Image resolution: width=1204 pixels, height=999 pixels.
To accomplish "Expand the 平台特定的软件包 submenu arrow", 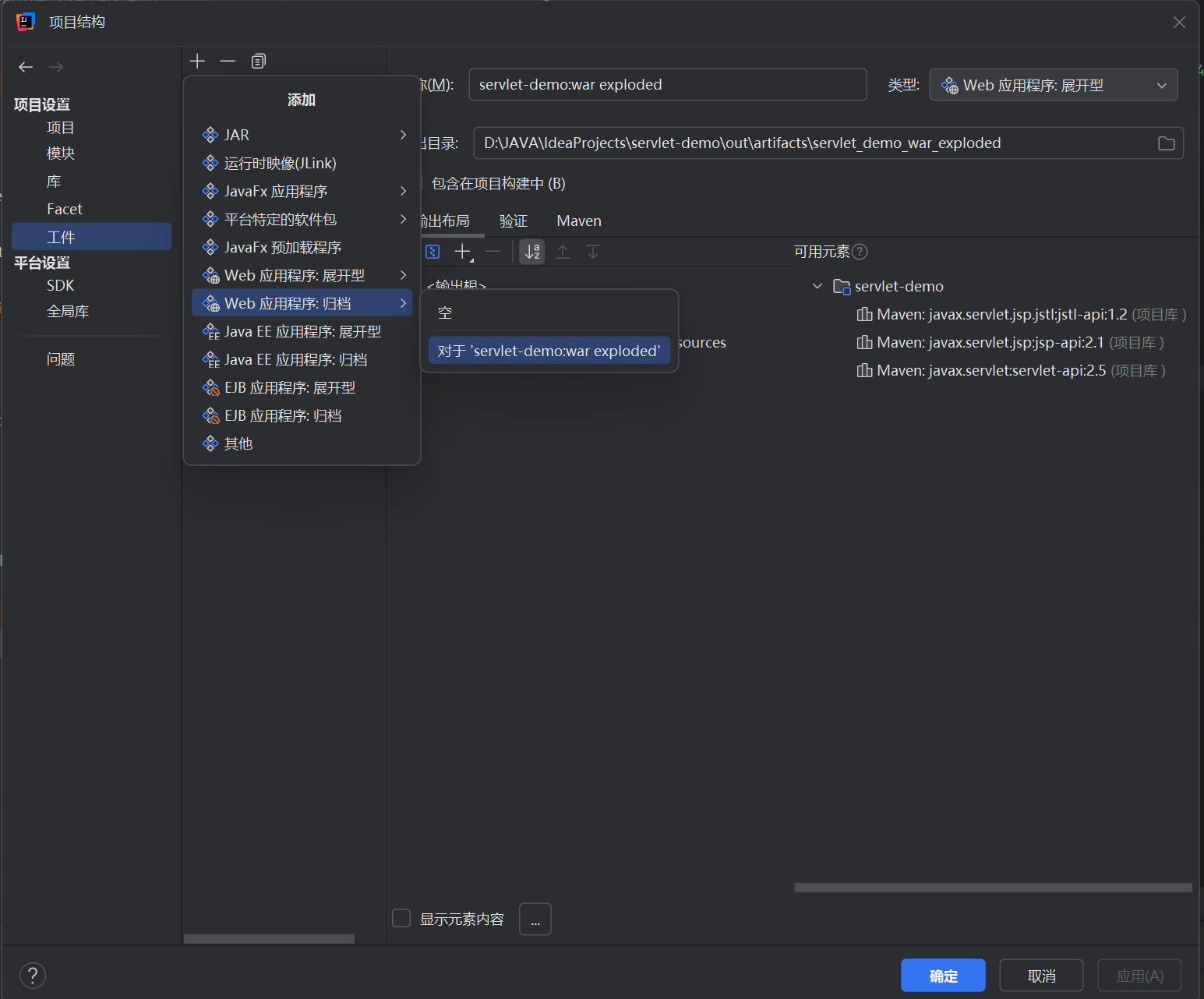I will coord(403,219).
